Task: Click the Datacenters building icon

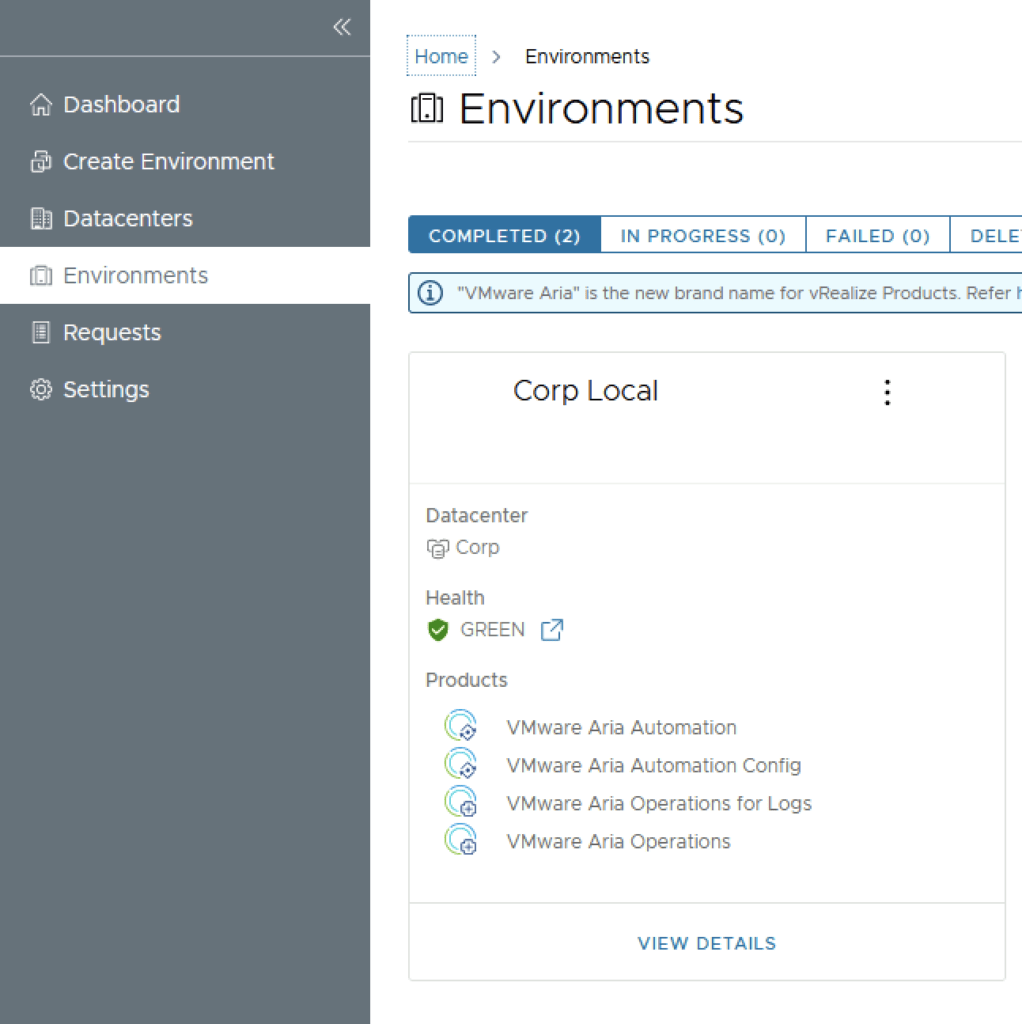Action: click(40, 218)
